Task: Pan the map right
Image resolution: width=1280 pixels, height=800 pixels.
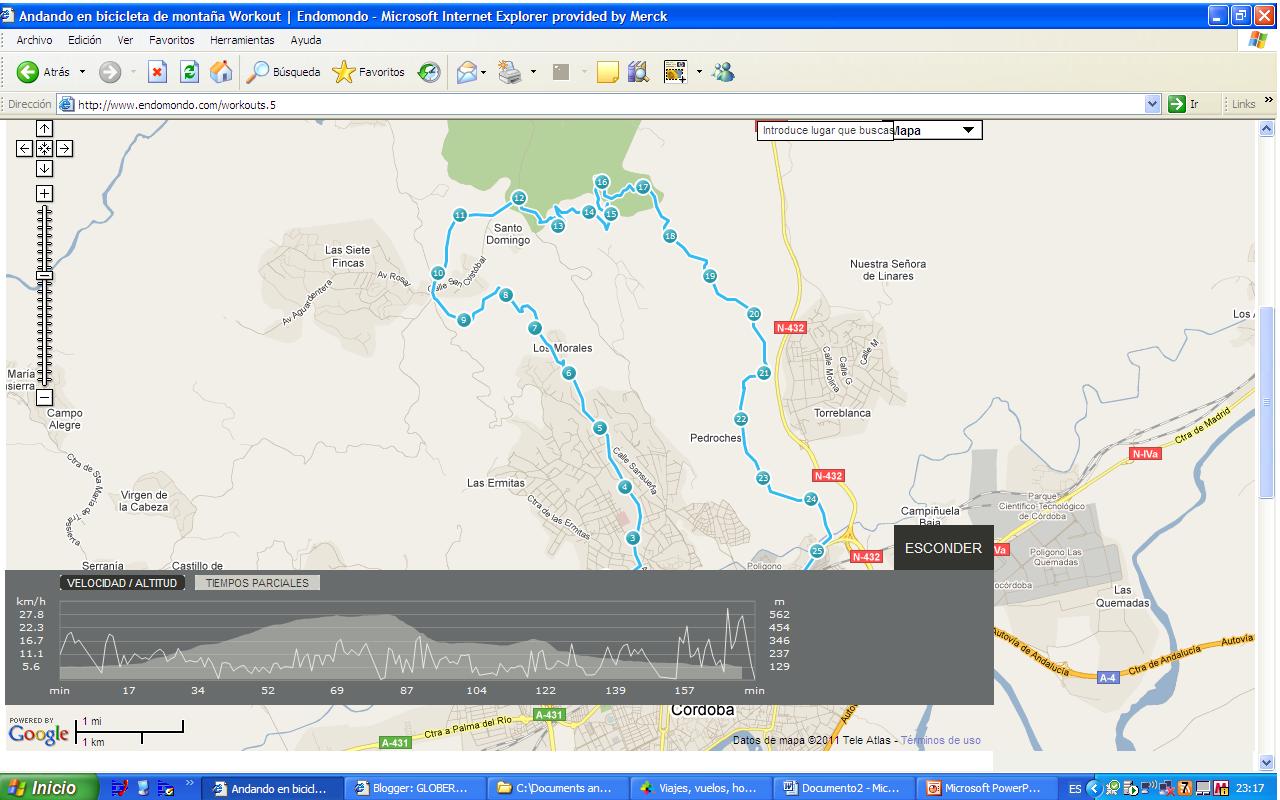Action: click(64, 148)
